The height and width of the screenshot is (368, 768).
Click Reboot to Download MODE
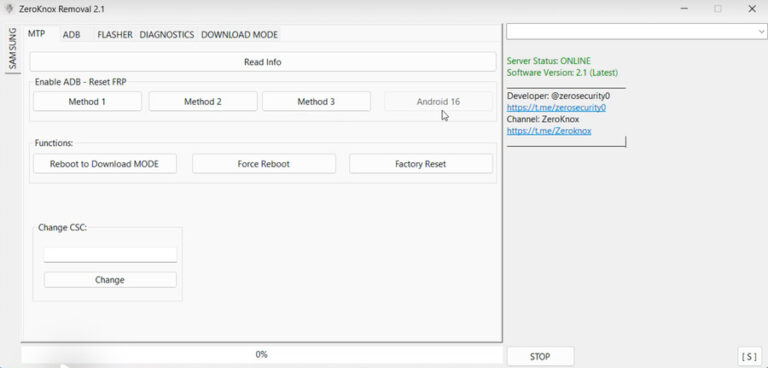(105, 164)
